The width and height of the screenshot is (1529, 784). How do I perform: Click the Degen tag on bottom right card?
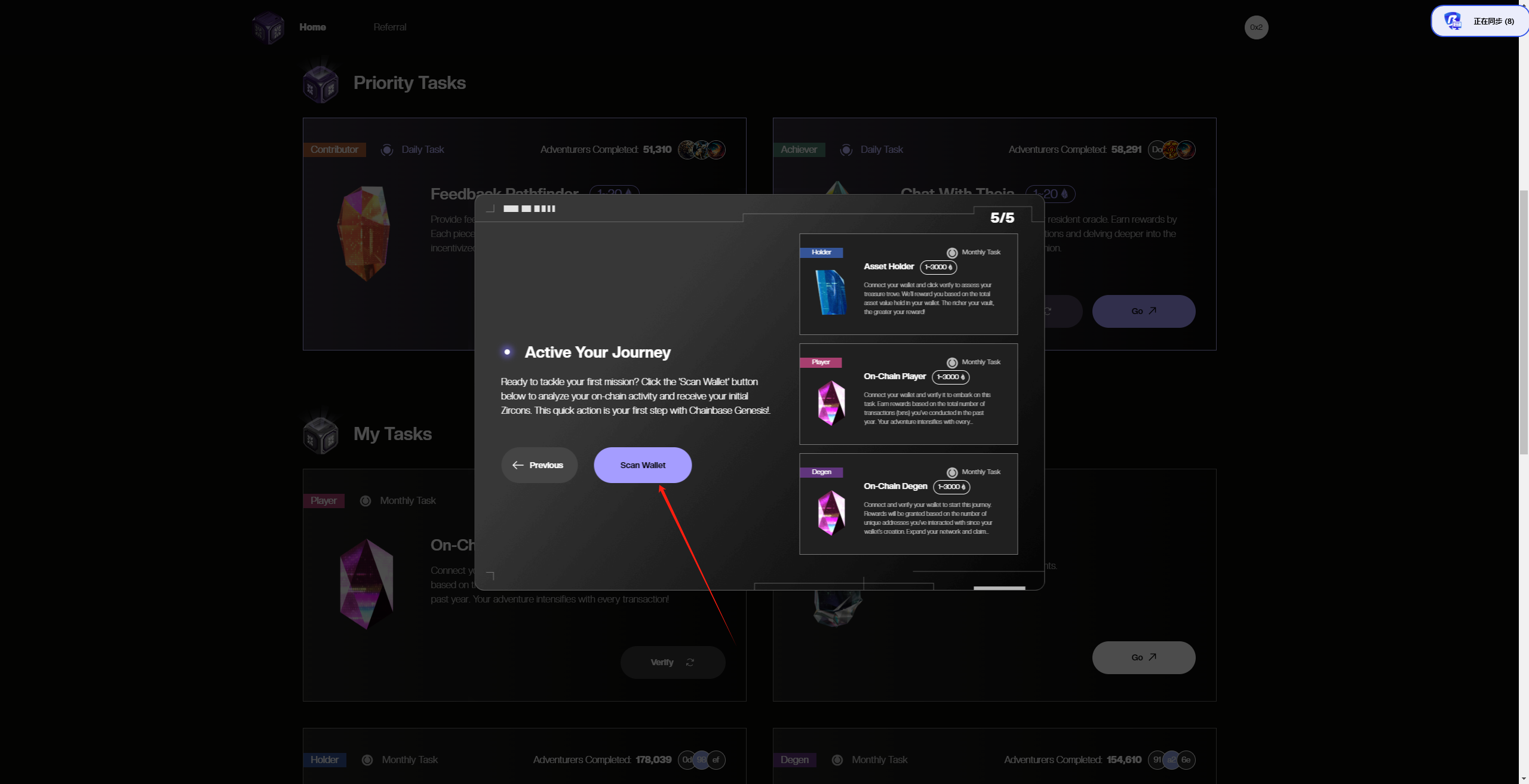794,760
